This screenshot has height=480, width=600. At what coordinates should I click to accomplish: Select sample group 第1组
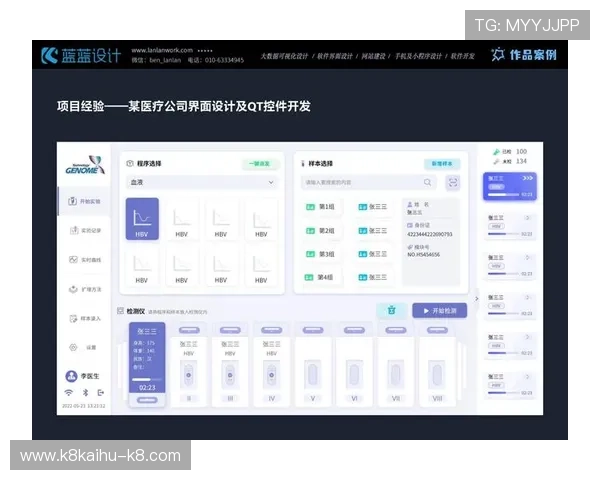tap(321, 207)
